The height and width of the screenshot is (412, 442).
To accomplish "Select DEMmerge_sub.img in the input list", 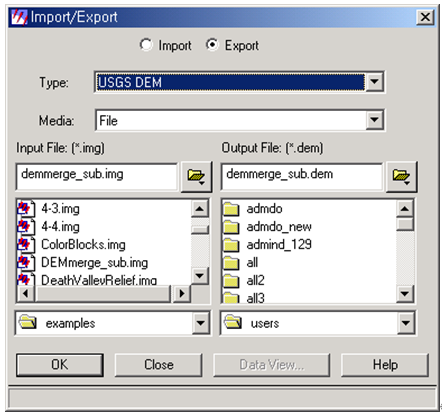I will 94,263.
